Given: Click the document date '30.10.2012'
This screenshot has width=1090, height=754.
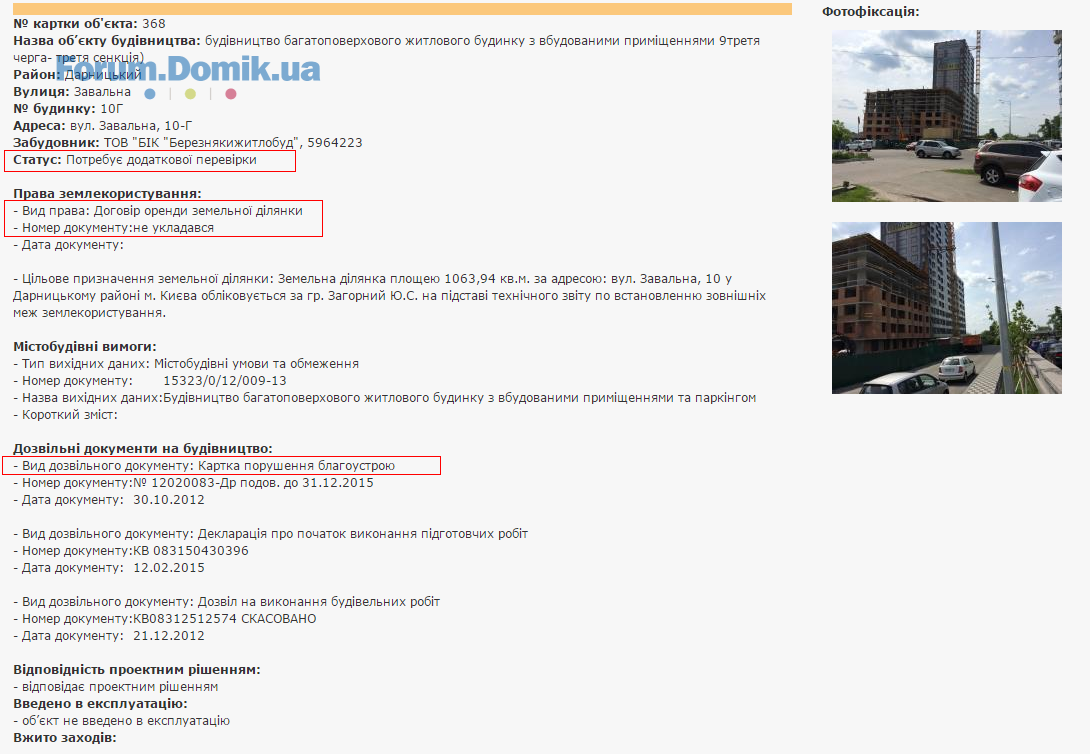Looking at the screenshot, I should (169, 500).
